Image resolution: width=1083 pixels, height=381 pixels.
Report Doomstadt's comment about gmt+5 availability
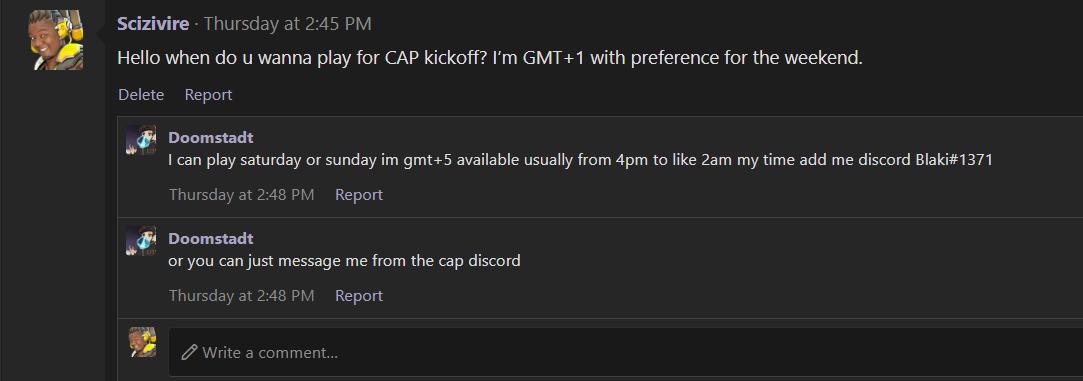pos(359,195)
